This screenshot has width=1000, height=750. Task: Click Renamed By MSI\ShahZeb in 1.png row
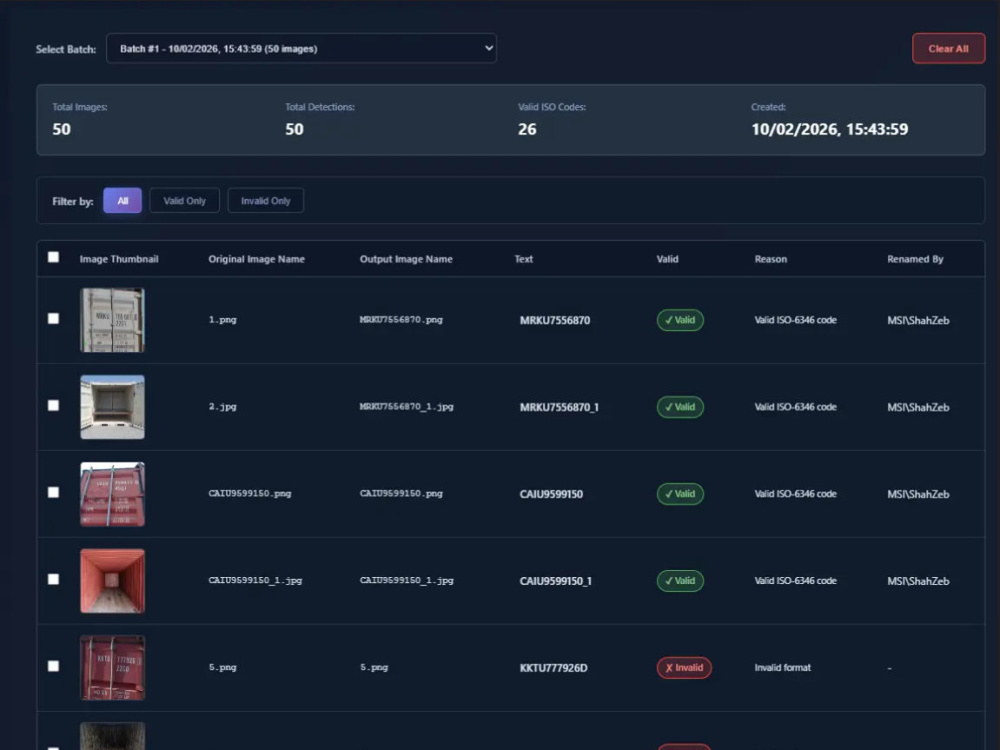point(918,320)
